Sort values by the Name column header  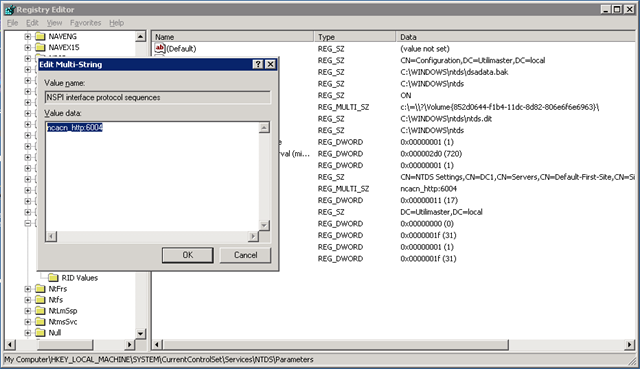[233, 37]
